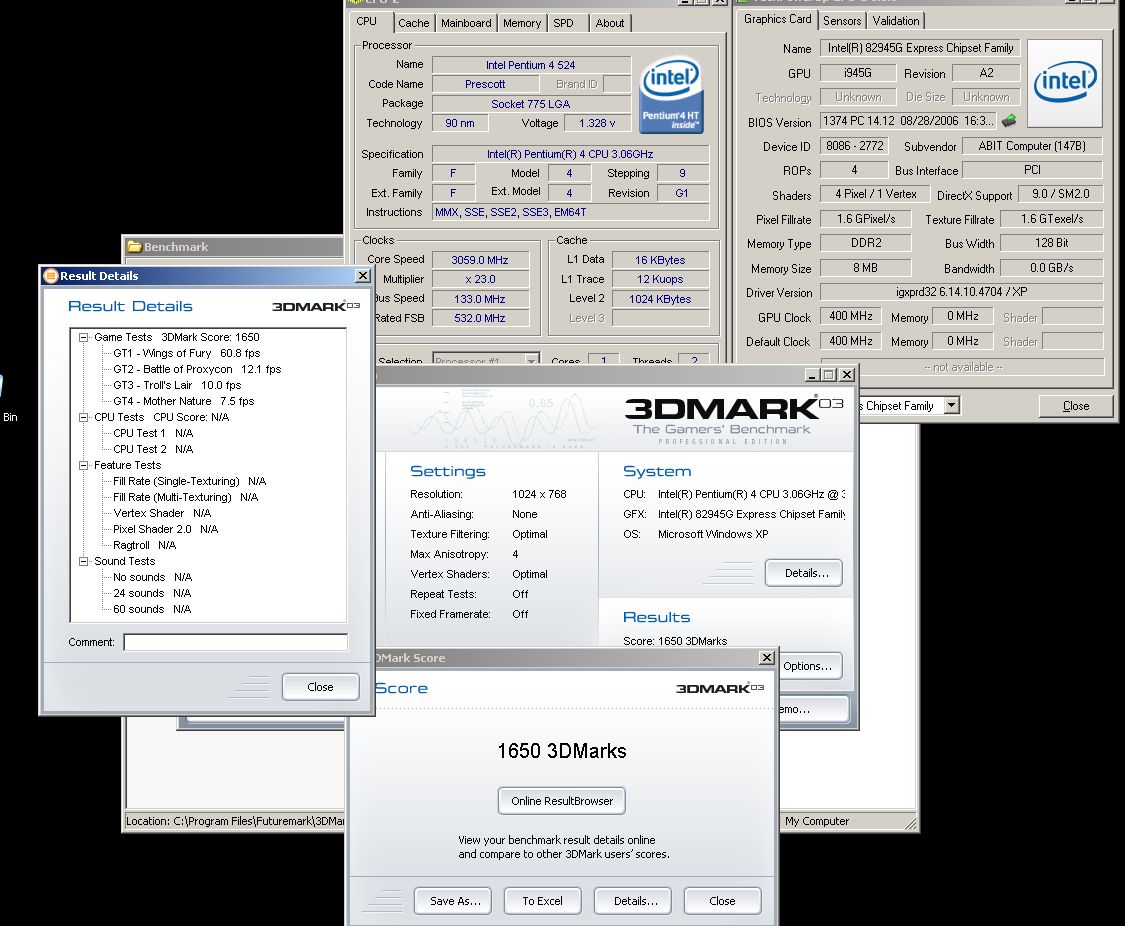Screen dimensions: 1125x926
Task: Click the 1650 3DMarks score text
Action: (562, 751)
